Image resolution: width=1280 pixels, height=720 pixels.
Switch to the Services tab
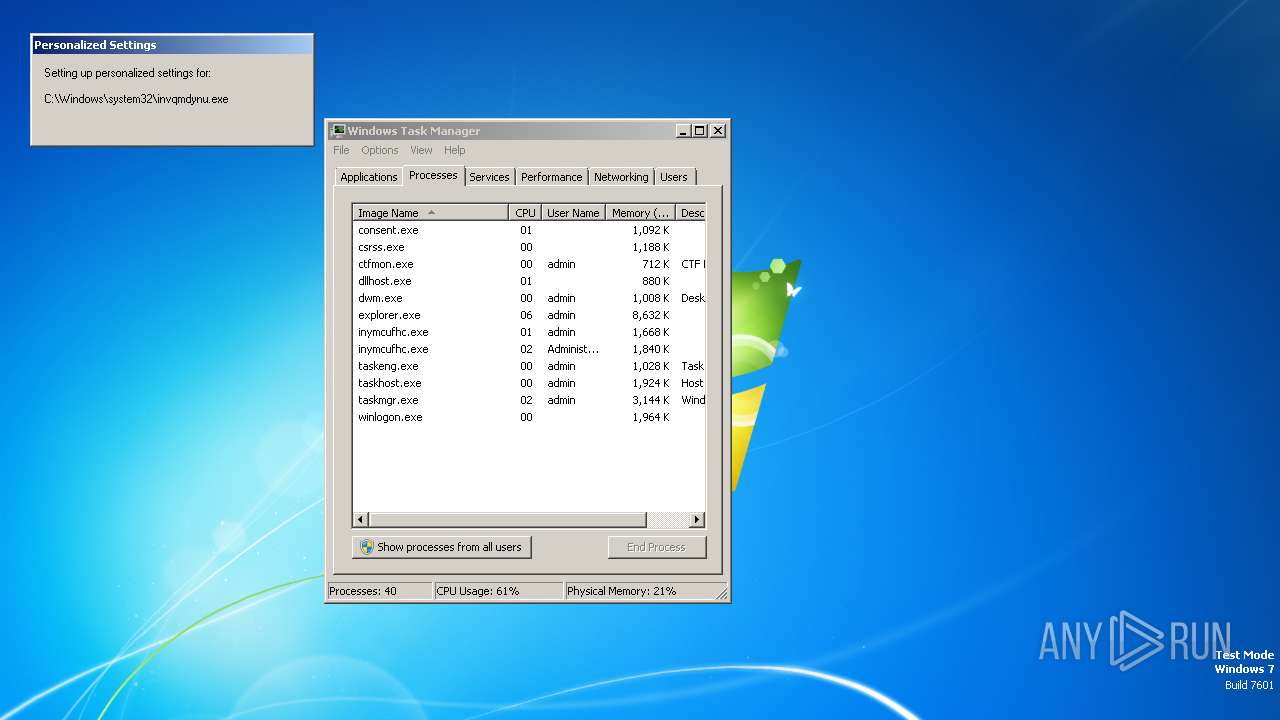pyautogui.click(x=489, y=177)
